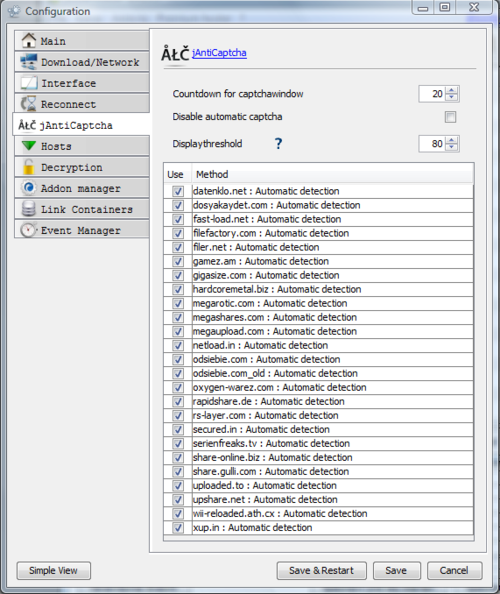Click the Use column header
This screenshot has height=594, width=500.
click(178, 174)
